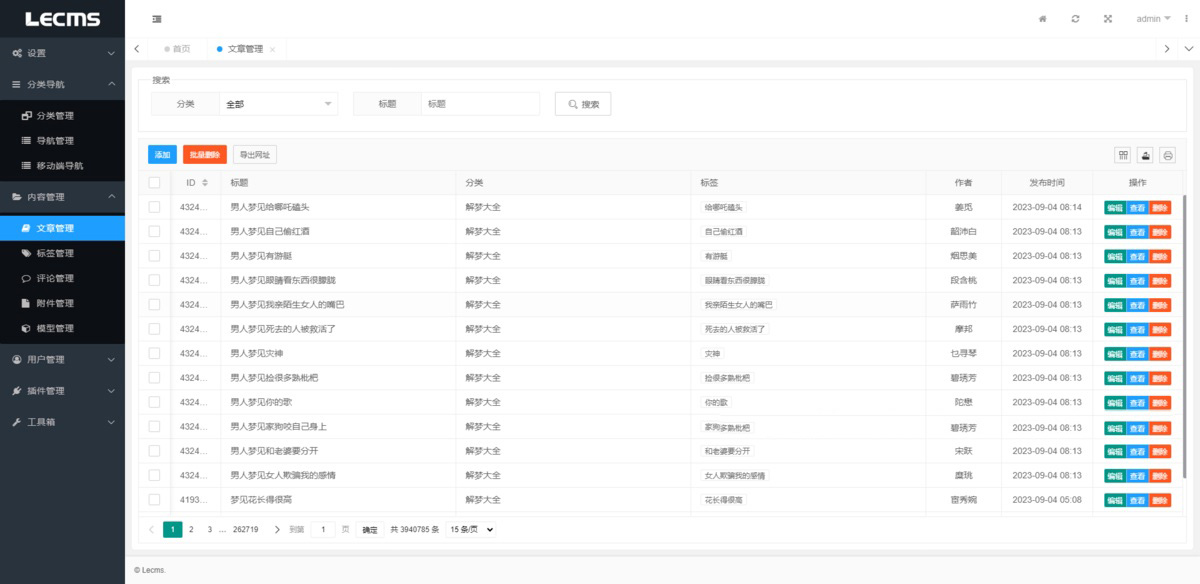The width and height of the screenshot is (1200, 584).
Task: Open the filter columns icon above table
Action: [1123, 155]
